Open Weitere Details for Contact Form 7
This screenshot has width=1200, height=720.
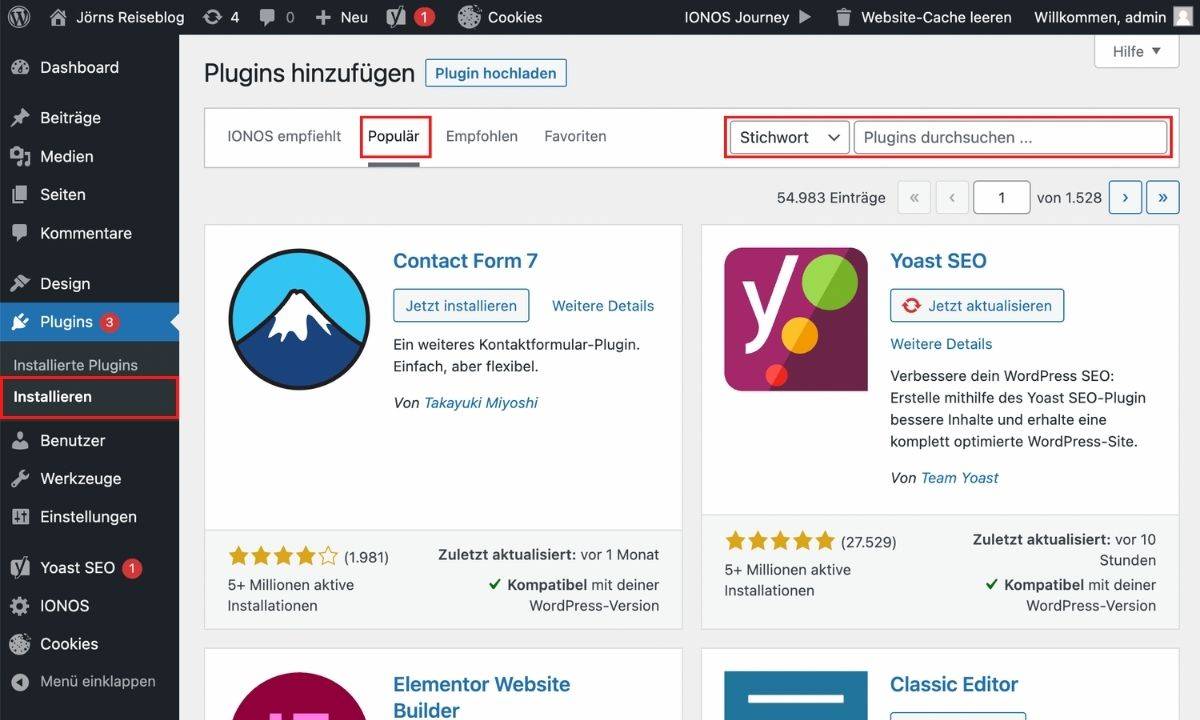(x=603, y=306)
